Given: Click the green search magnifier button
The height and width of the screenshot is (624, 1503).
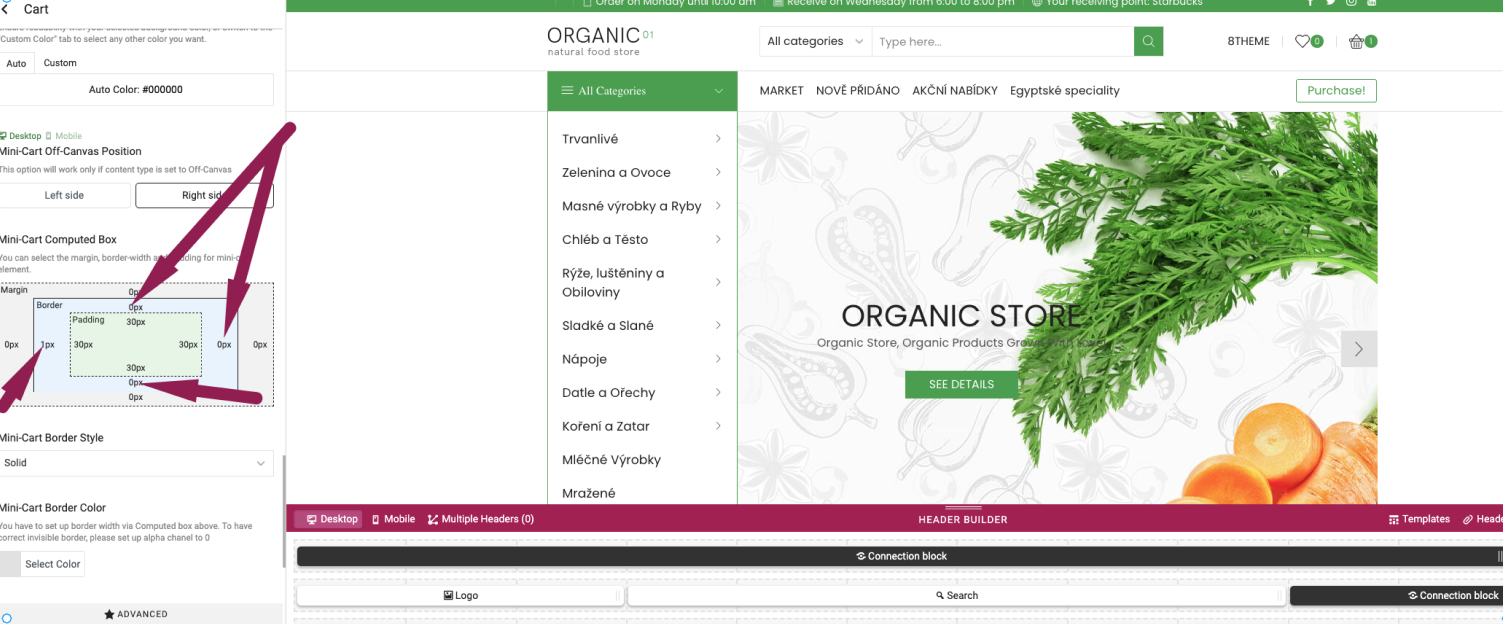Looking at the screenshot, I should (1148, 41).
